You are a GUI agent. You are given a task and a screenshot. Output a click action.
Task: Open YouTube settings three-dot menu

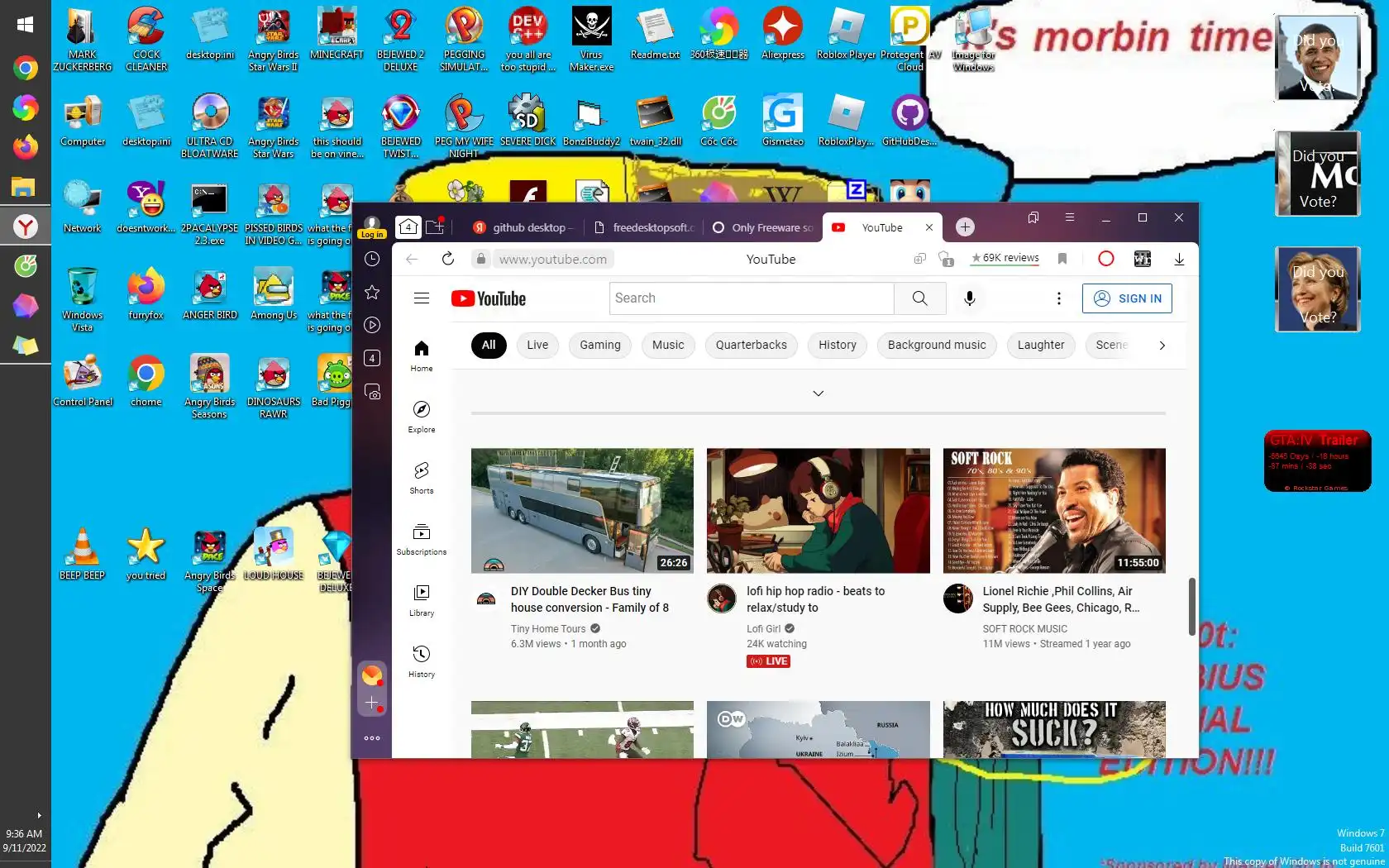coord(1058,298)
